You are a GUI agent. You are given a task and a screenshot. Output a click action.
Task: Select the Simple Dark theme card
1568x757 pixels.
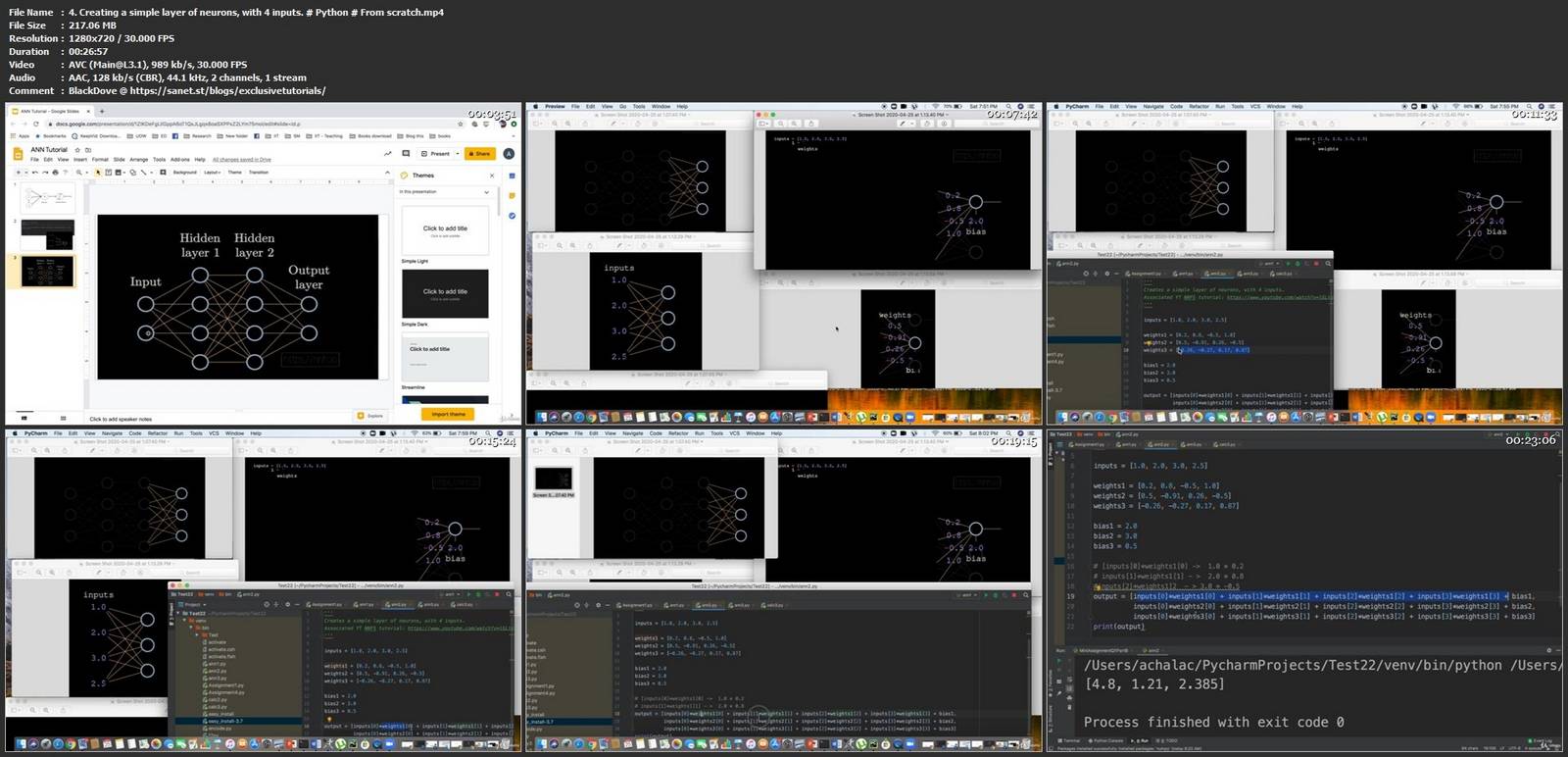(x=445, y=292)
